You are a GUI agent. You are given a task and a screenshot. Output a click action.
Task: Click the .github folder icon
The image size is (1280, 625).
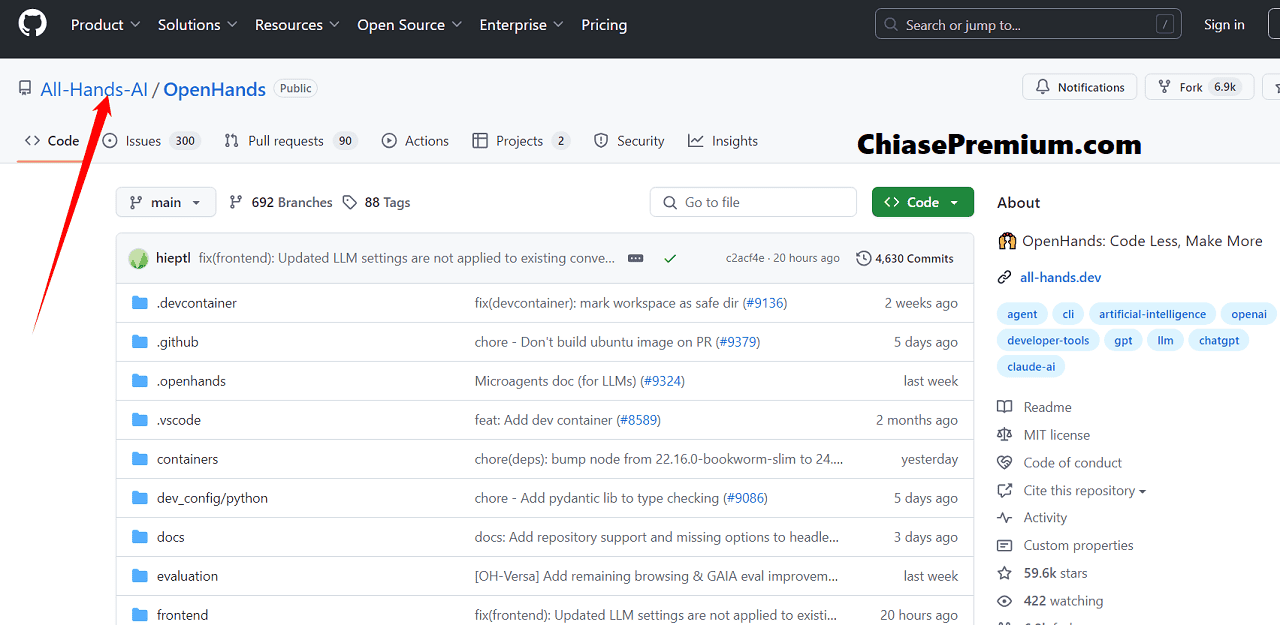point(140,342)
